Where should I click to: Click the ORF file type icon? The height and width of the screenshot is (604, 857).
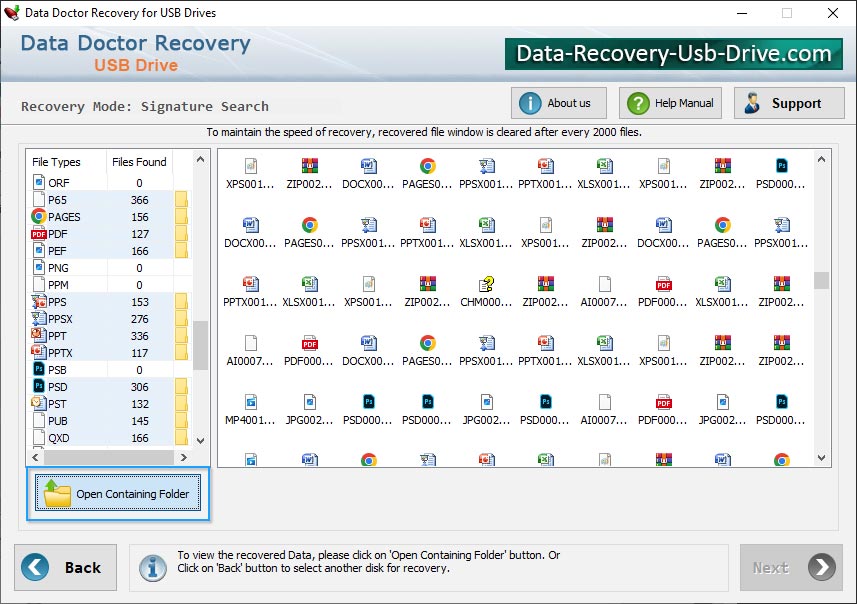click(x=39, y=183)
